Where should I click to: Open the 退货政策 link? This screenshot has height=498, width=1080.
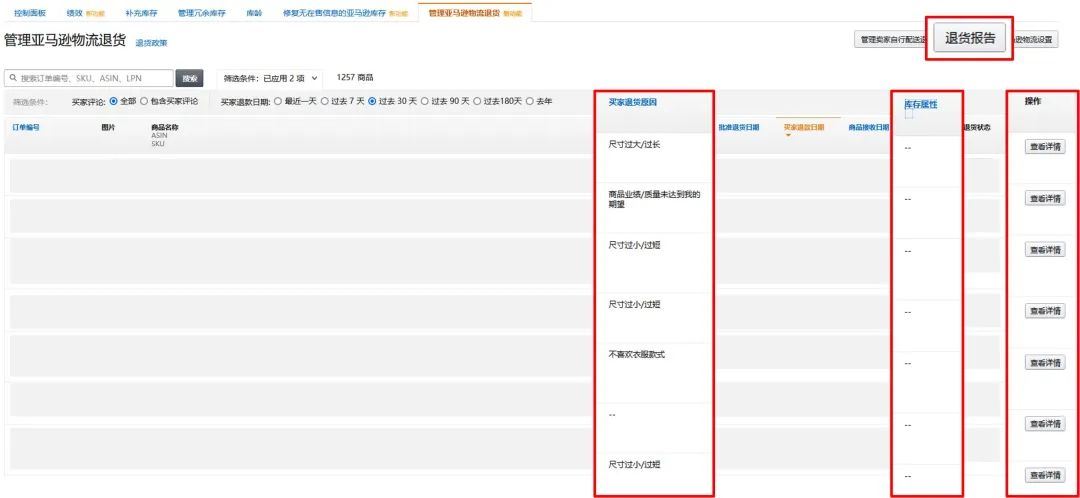(x=152, y=43)
